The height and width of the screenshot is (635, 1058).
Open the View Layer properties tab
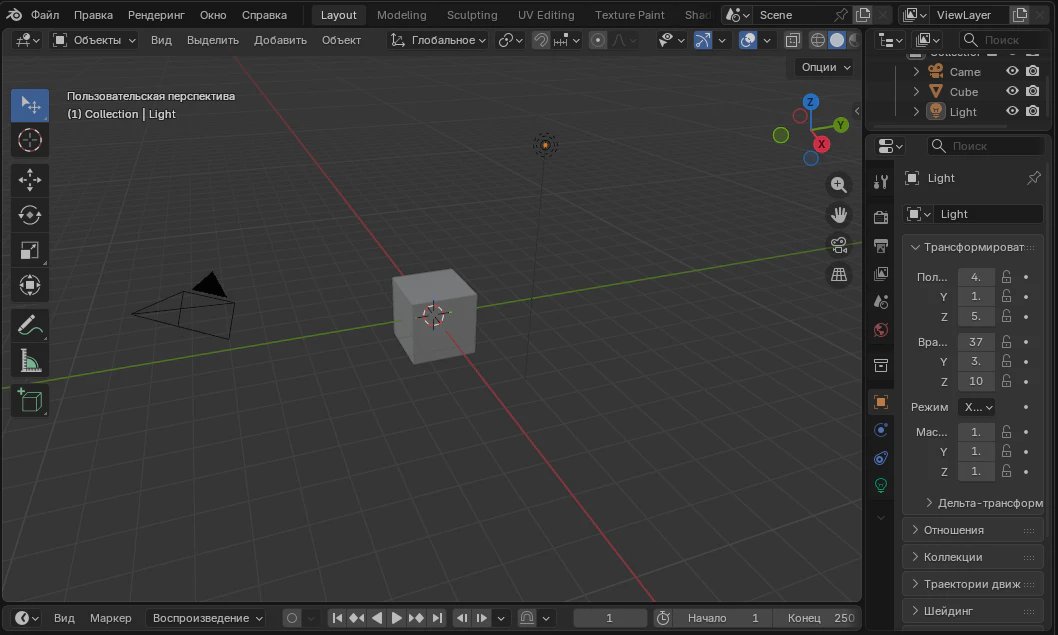881,273
